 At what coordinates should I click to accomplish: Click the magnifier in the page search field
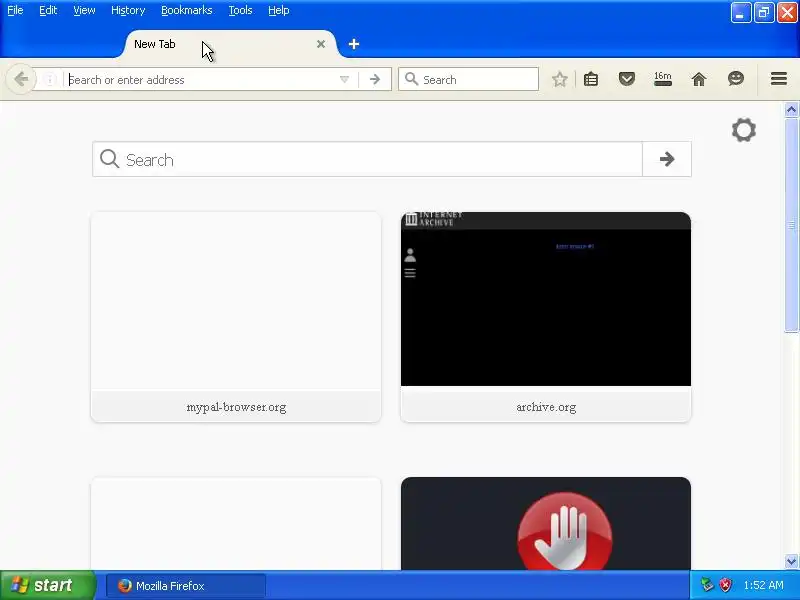point(109,159)
